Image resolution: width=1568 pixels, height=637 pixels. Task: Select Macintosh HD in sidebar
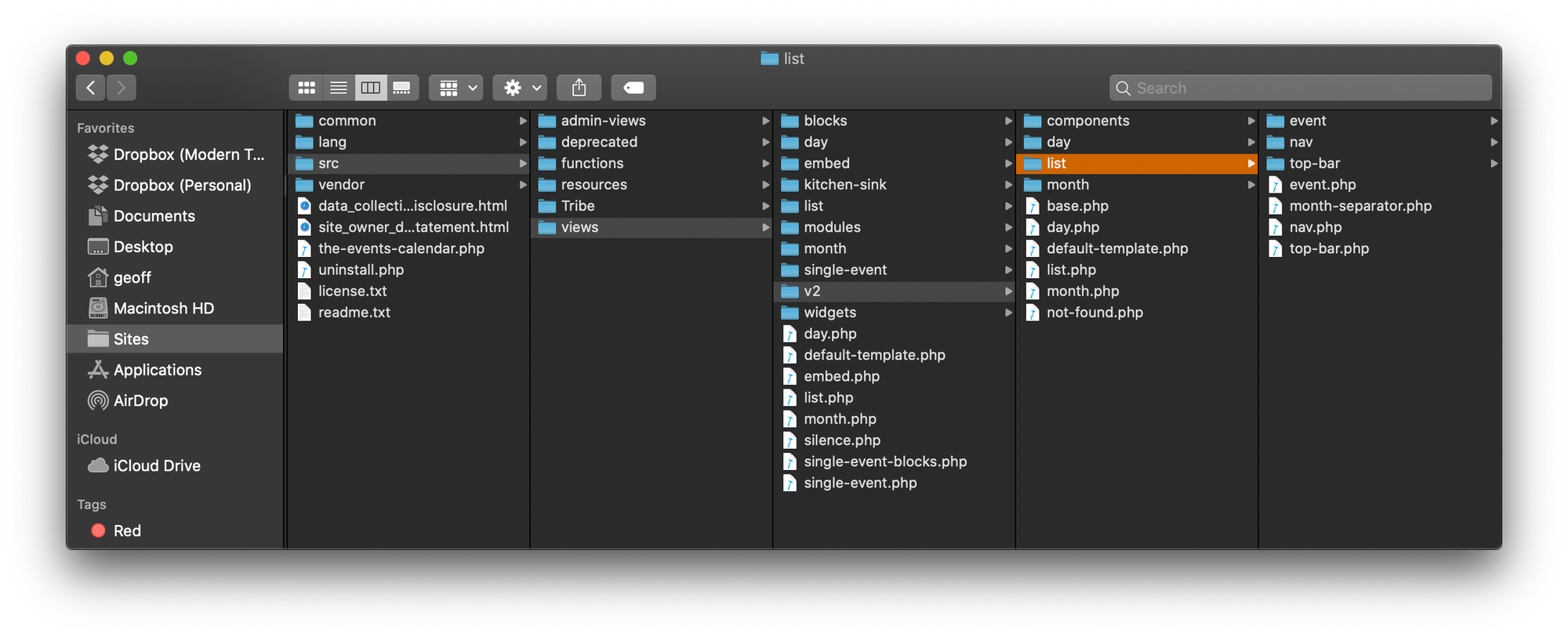pos(176,308)
